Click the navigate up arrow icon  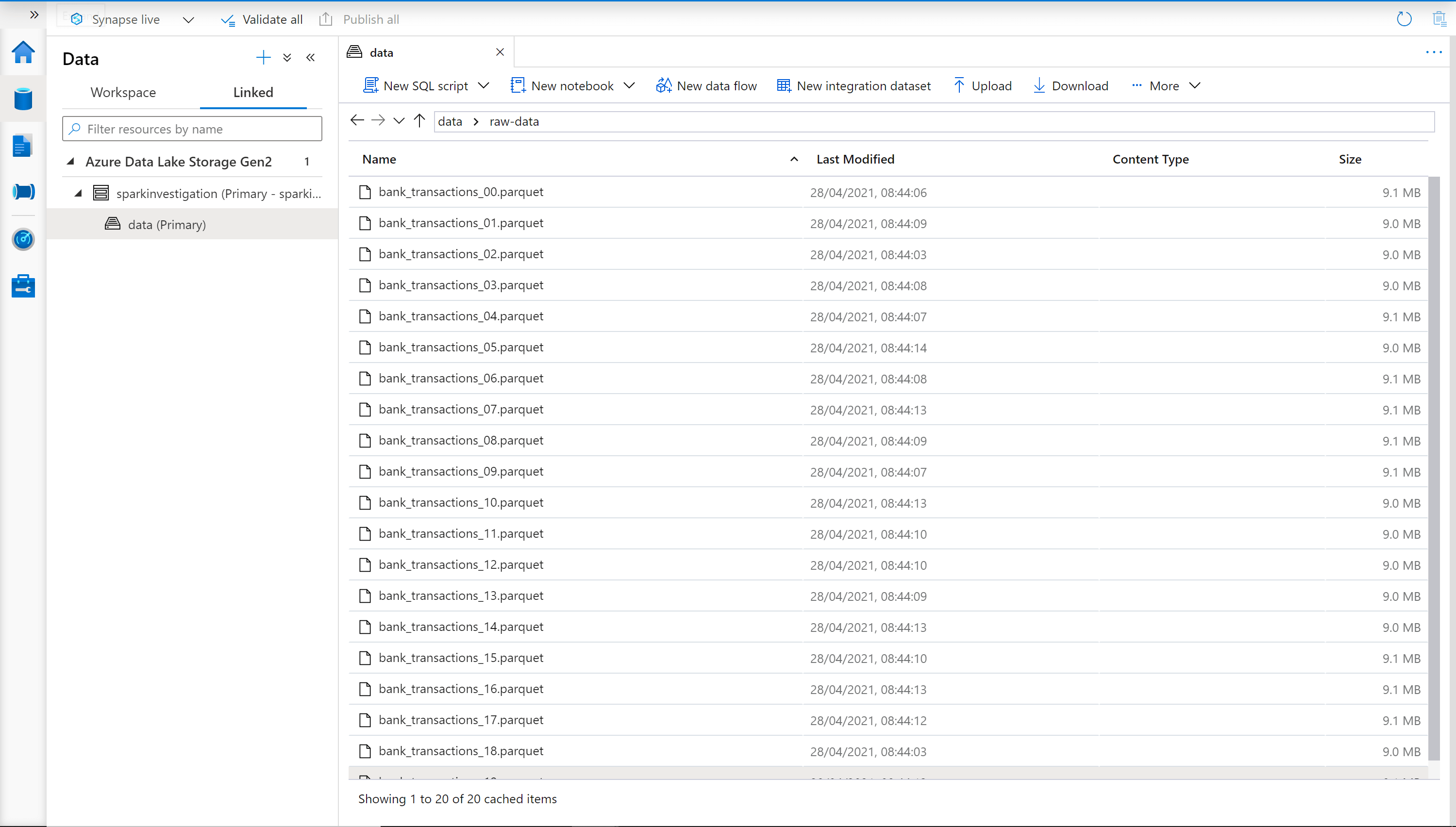click(x=419, y=121)
